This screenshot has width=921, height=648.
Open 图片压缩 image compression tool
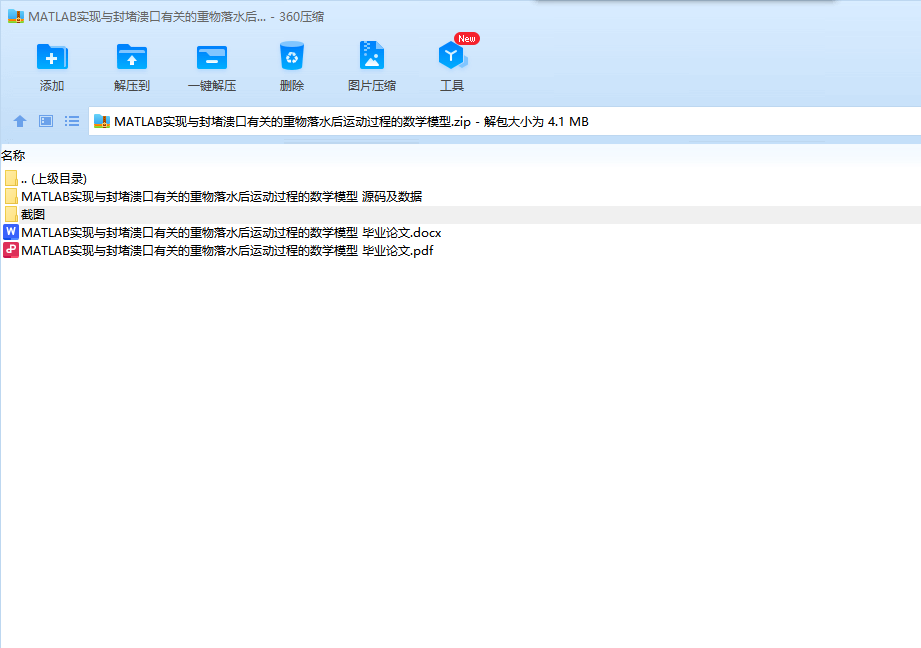tap(372, 67)
